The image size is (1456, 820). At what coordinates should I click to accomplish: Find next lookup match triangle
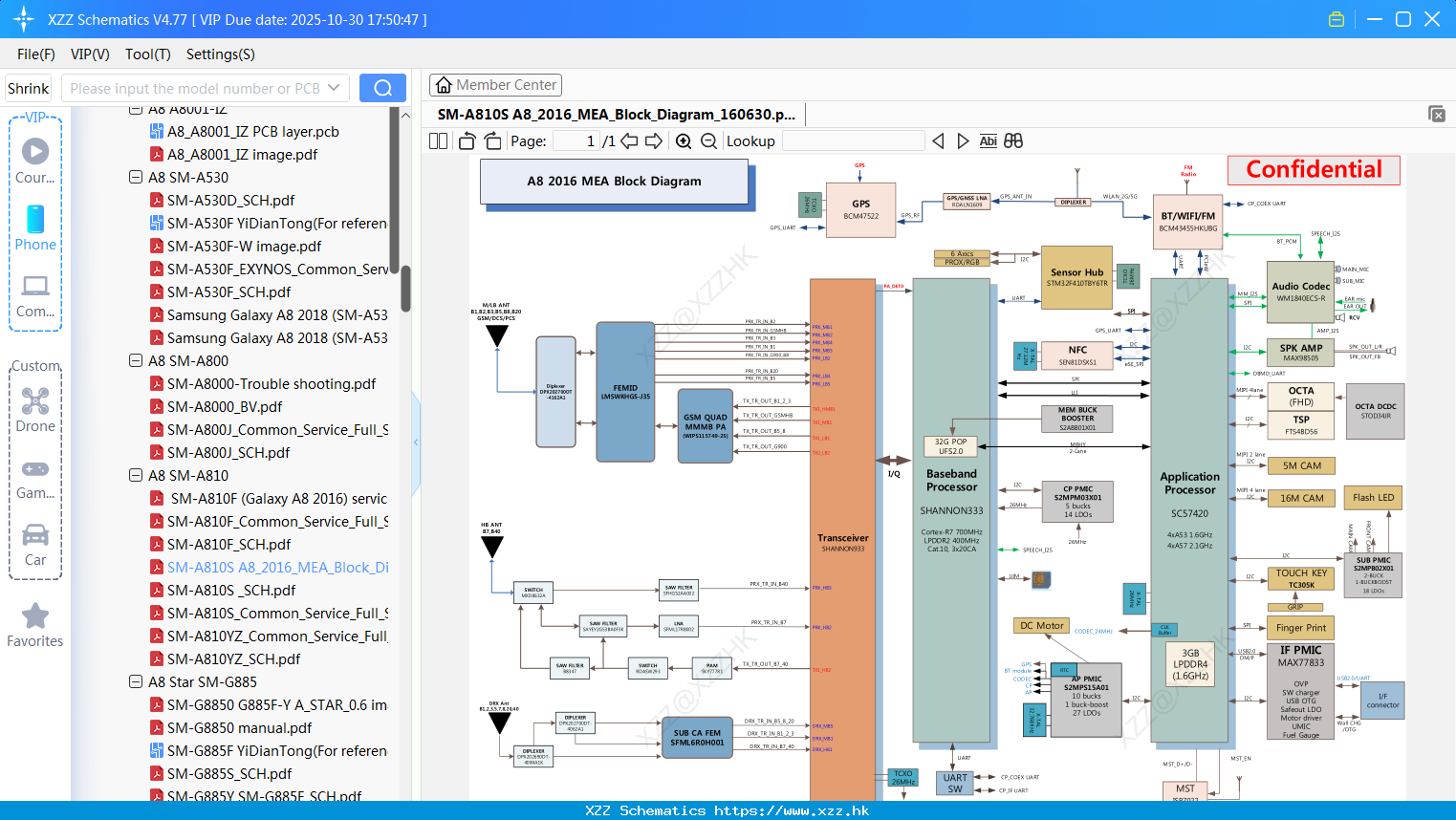click(x=963, y=140)
